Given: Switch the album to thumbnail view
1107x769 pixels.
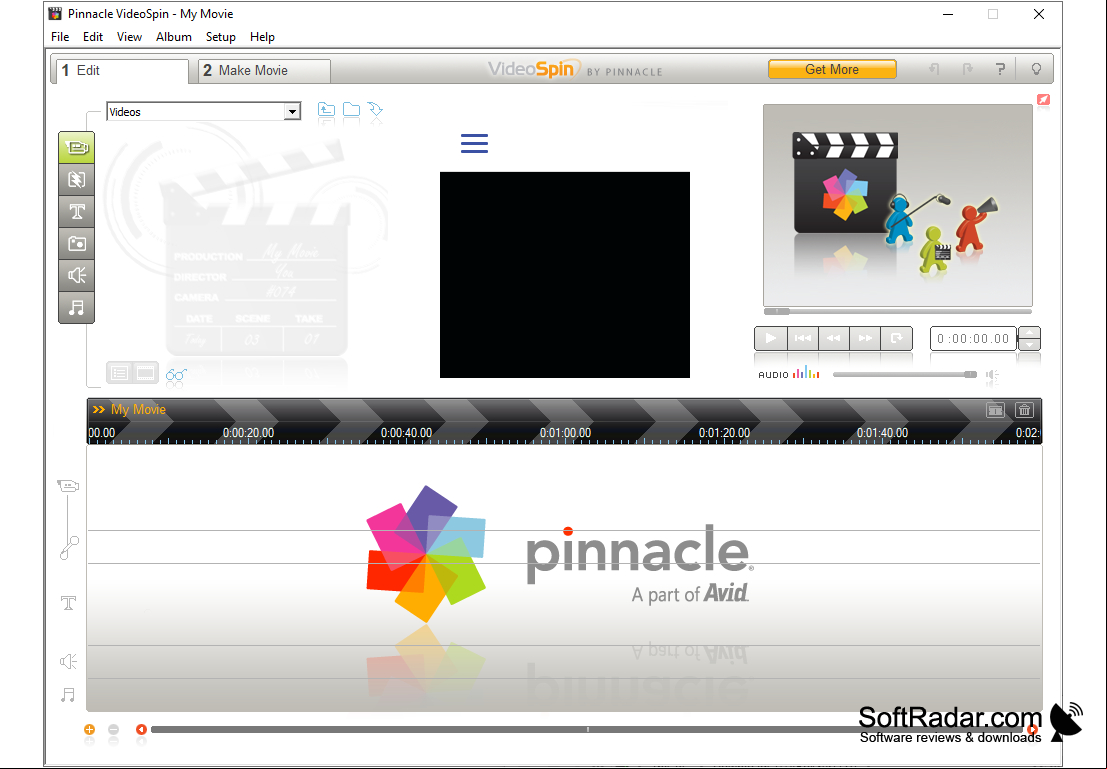Looking at the screenshot, I should [145, 373].
